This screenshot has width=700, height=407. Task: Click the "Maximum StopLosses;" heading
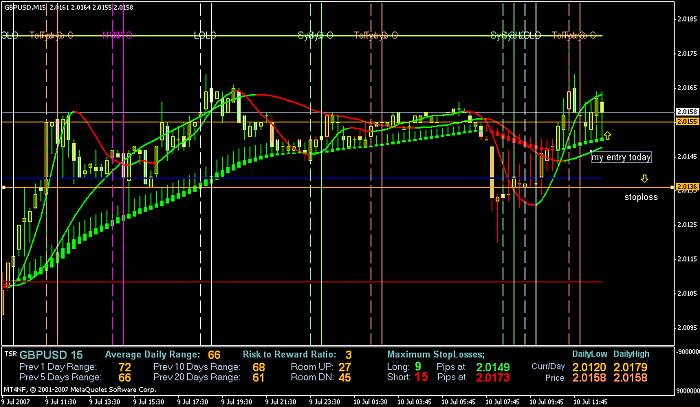coord(436,355)
